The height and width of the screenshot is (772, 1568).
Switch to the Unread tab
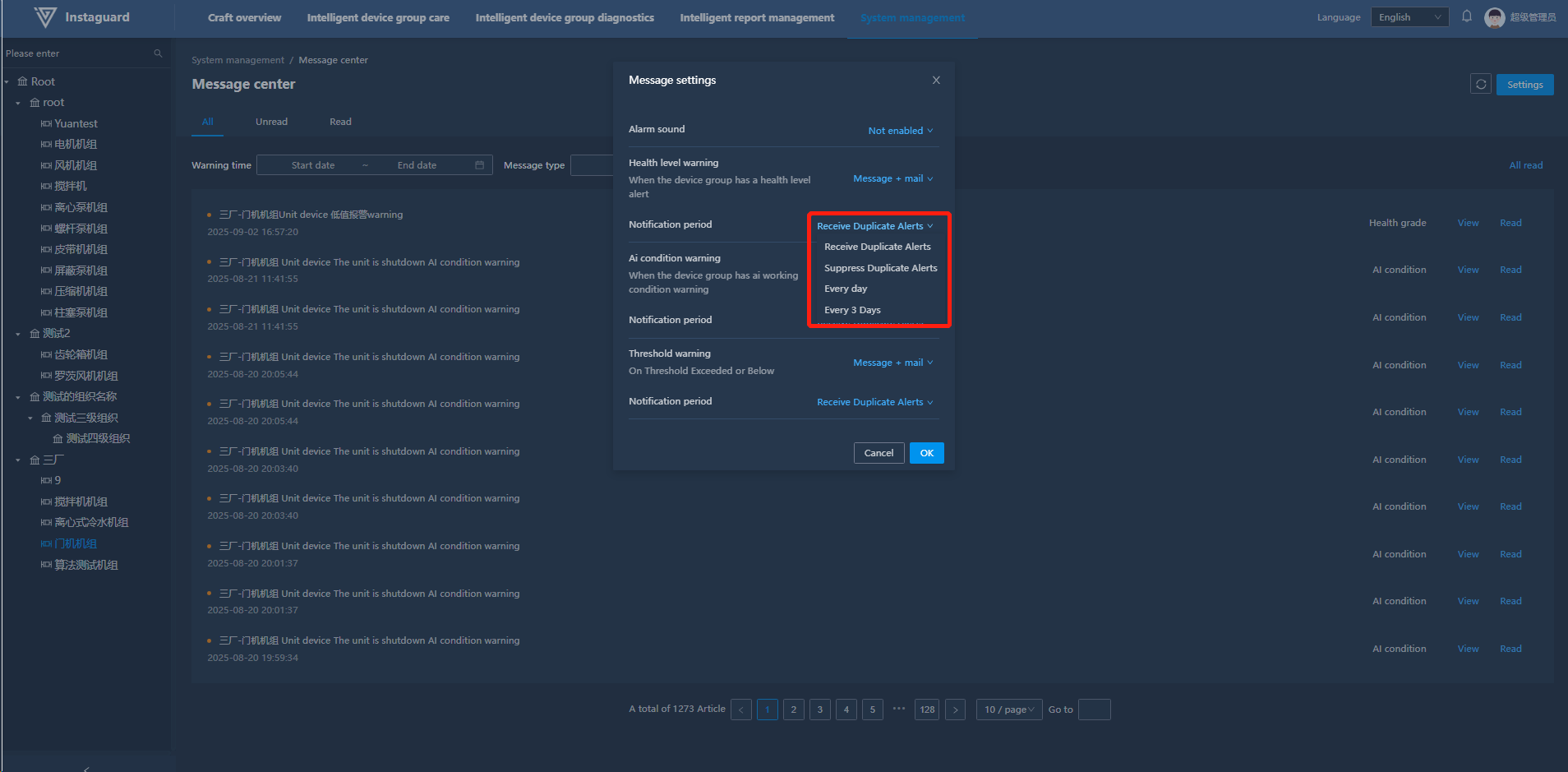271,122
